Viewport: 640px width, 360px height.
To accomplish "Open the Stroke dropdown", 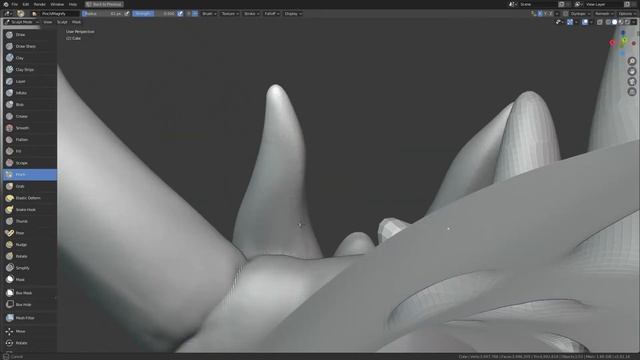I will click(251, 13).
